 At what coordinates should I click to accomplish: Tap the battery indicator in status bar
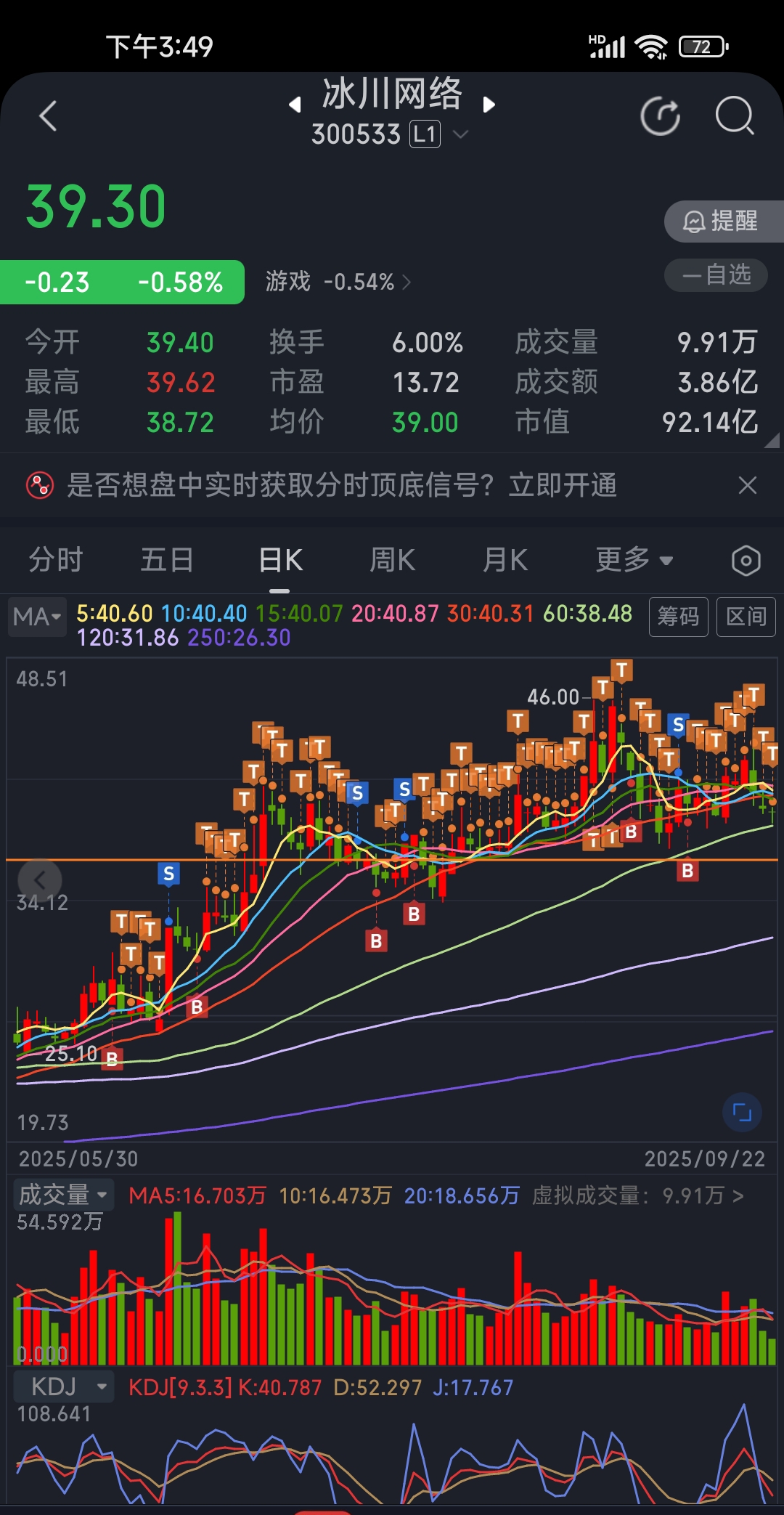tap(703, 47)
